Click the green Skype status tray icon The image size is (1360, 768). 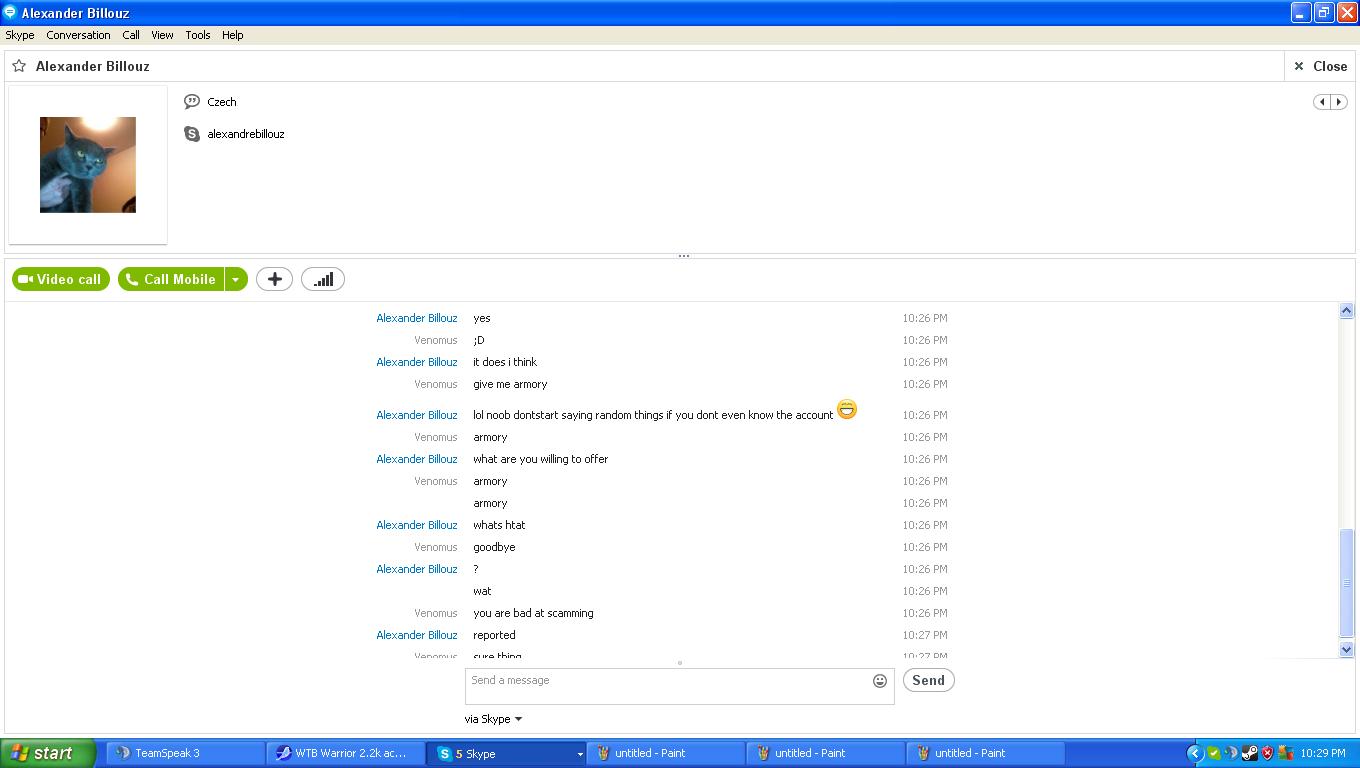(1214, 753)
